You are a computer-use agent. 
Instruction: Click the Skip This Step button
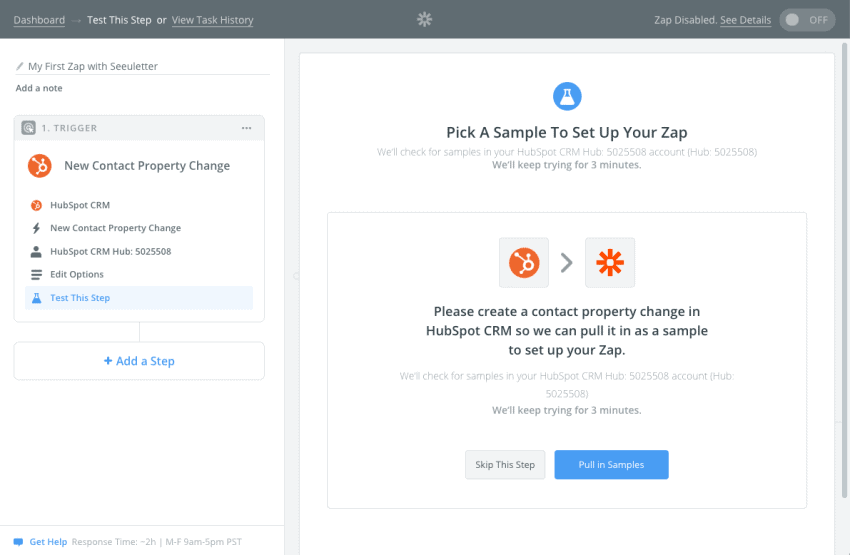(x=505, y=464)
